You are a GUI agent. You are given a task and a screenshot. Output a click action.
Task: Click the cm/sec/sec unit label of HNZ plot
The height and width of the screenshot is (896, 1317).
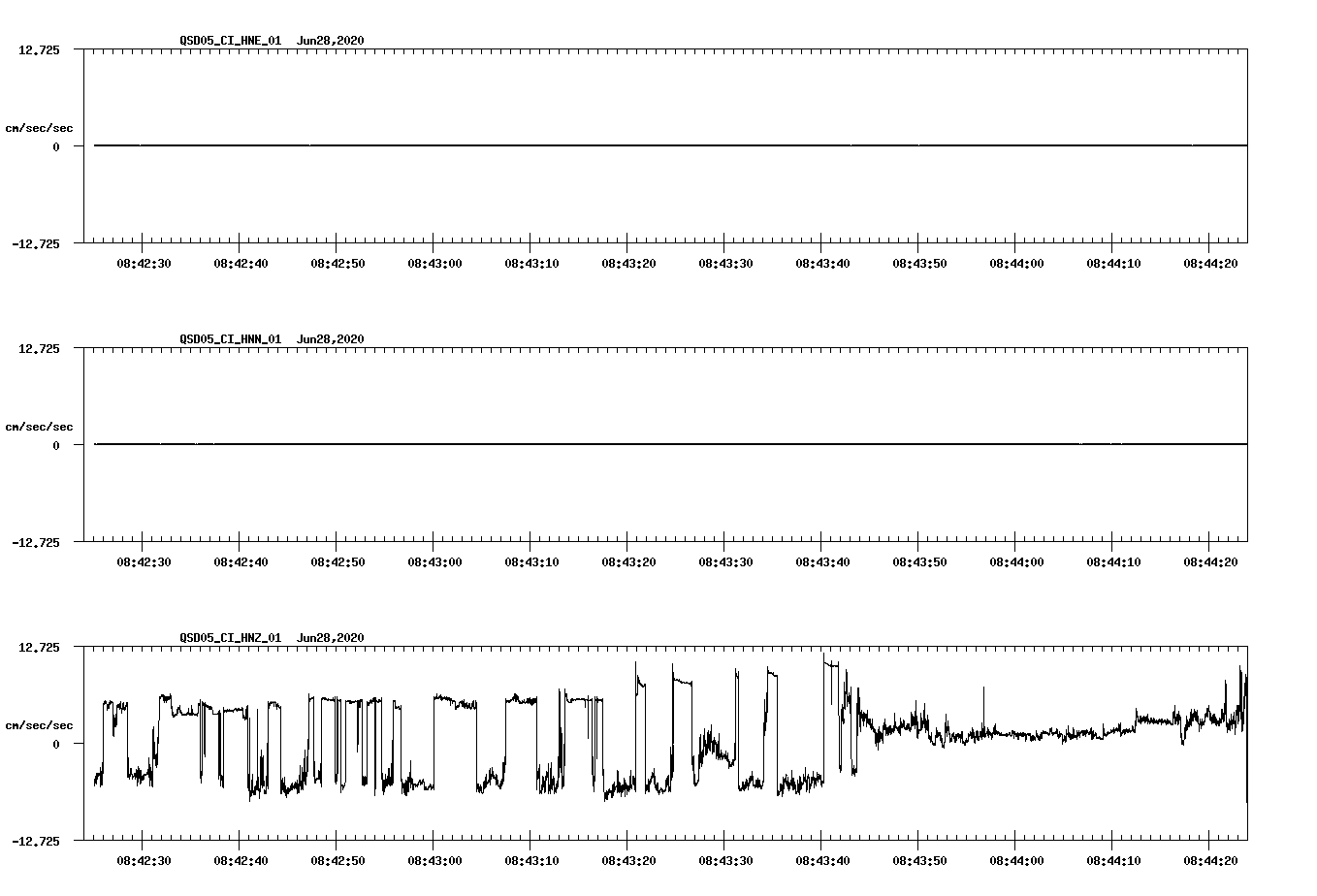pyautogui.click(x=39, y=725)
